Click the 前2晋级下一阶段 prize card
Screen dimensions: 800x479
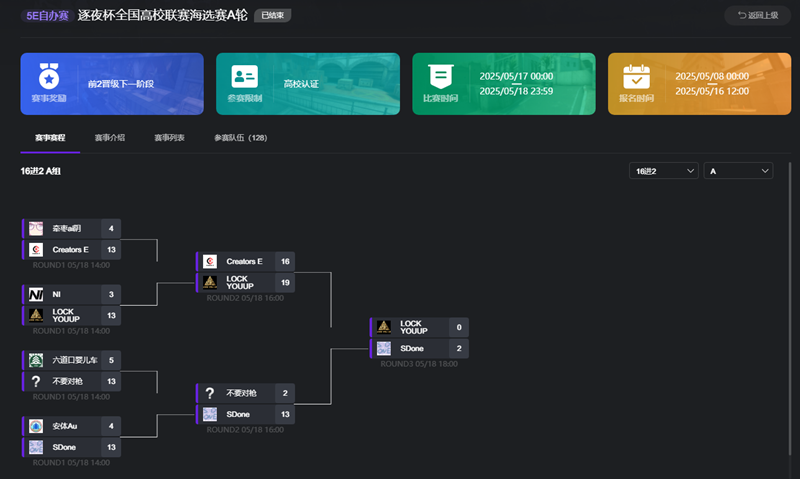tap(112, 84)
